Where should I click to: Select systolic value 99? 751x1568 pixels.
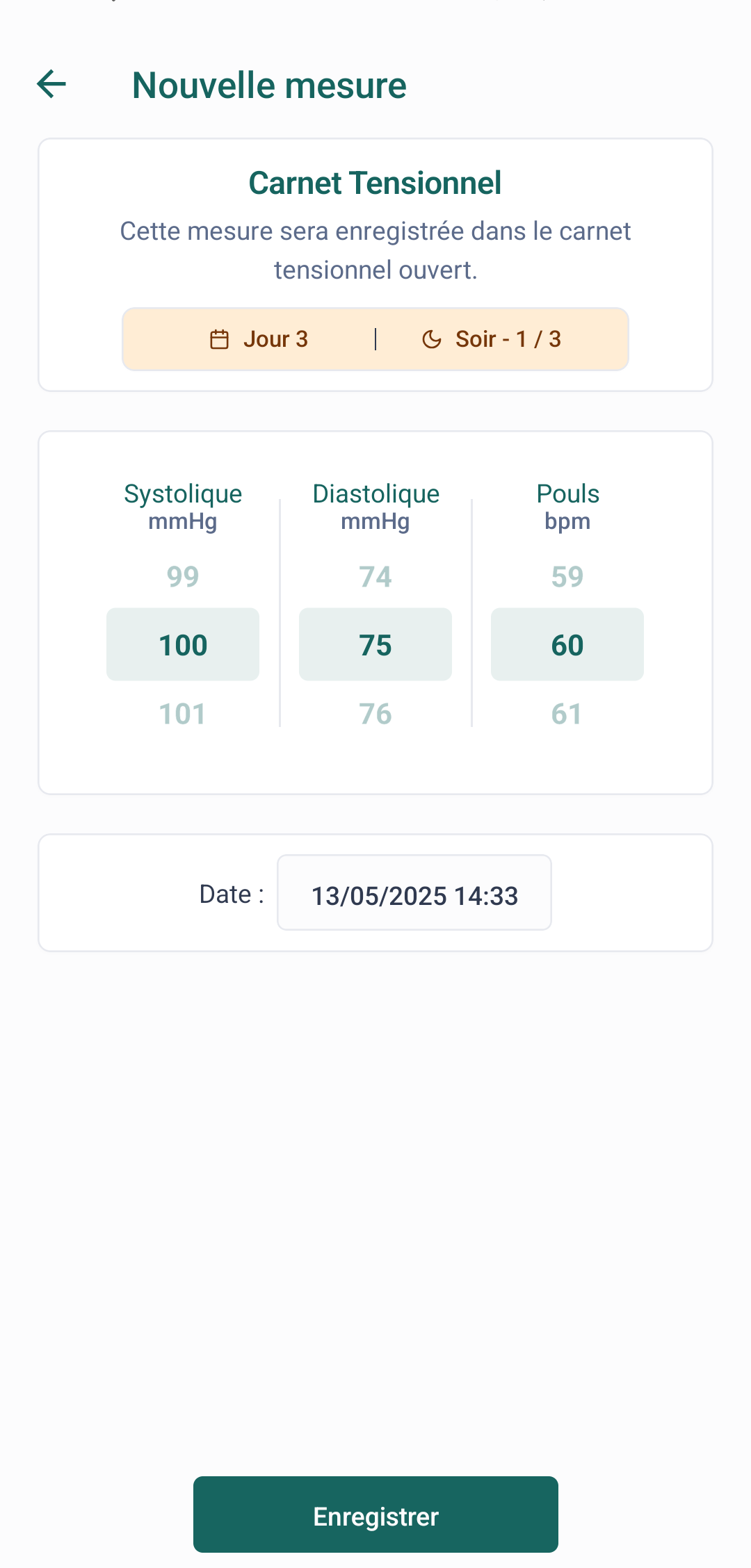pos(183,577)
